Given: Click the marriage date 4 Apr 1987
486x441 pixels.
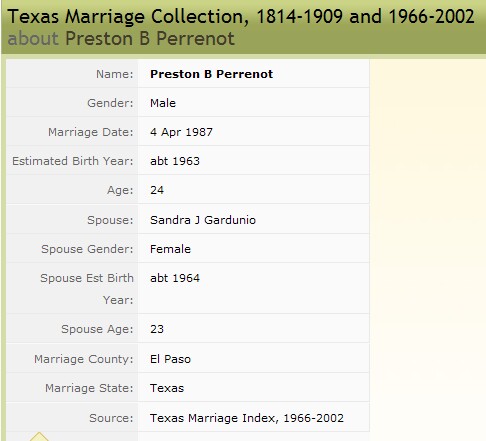Looking at the screenshot, I should (181, 132).
